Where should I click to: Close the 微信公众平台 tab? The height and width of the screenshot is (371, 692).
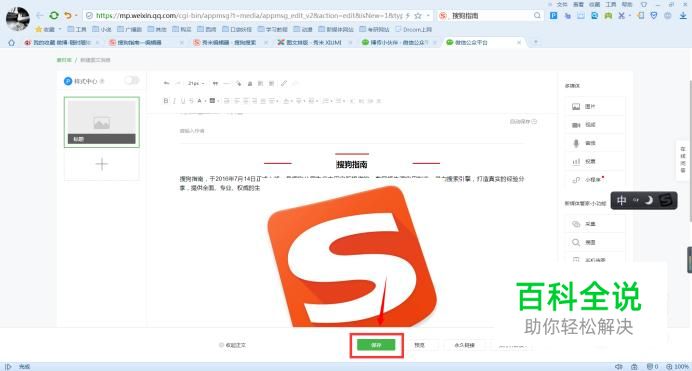pos(519,42)
